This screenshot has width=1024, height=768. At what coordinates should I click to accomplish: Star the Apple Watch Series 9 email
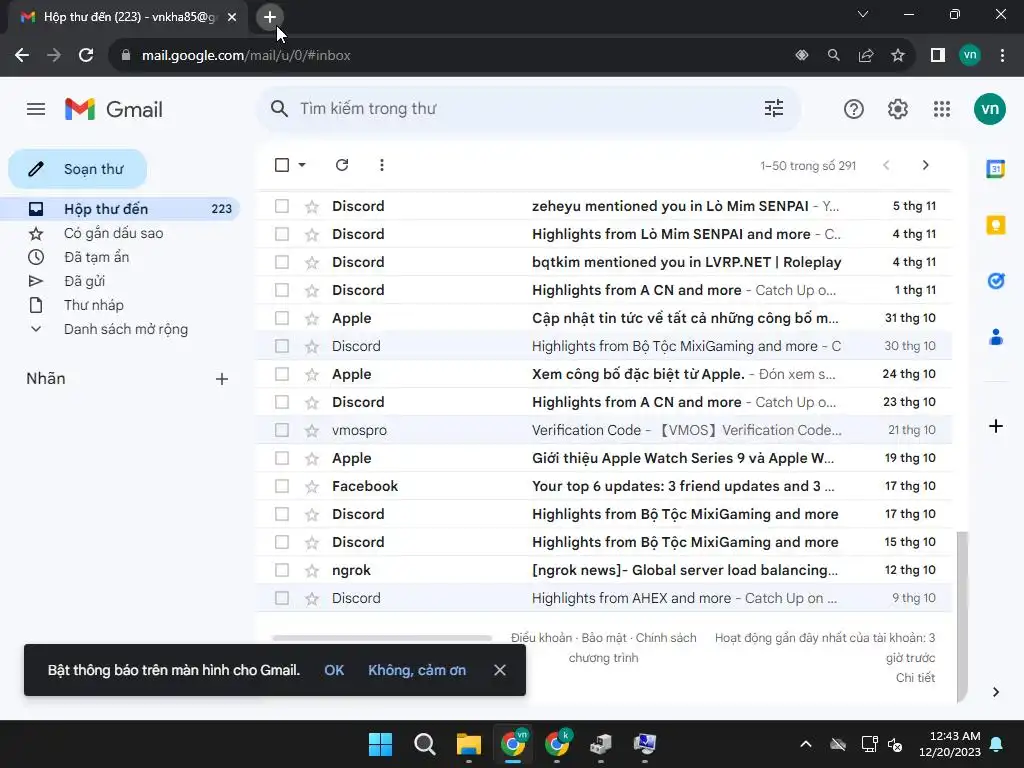point(312,458)
